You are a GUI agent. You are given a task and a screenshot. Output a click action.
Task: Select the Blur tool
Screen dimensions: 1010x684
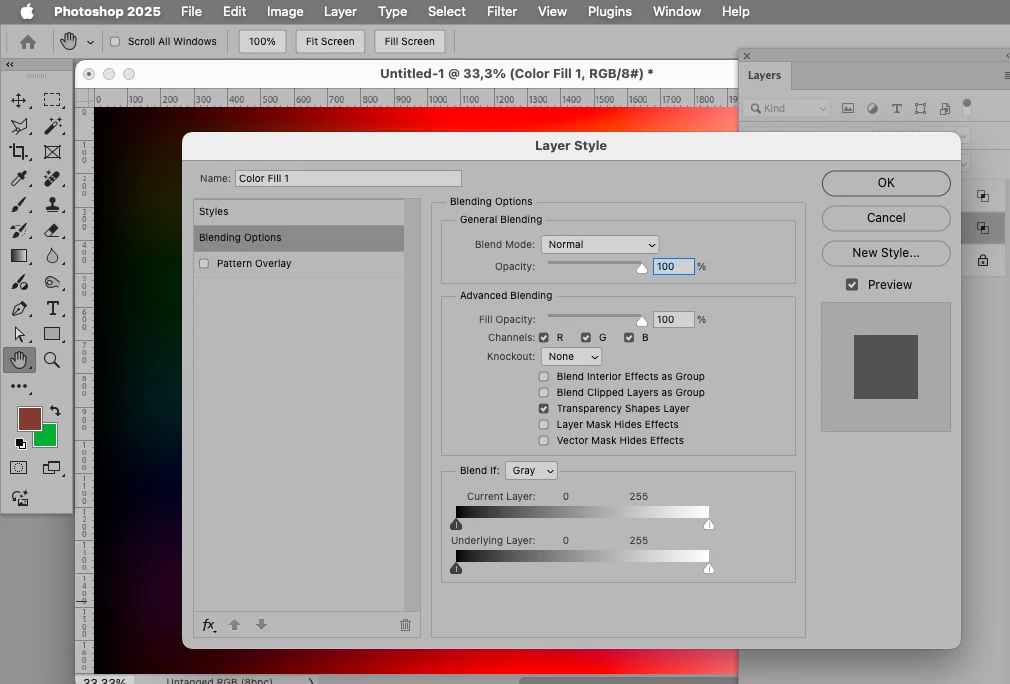52,256
